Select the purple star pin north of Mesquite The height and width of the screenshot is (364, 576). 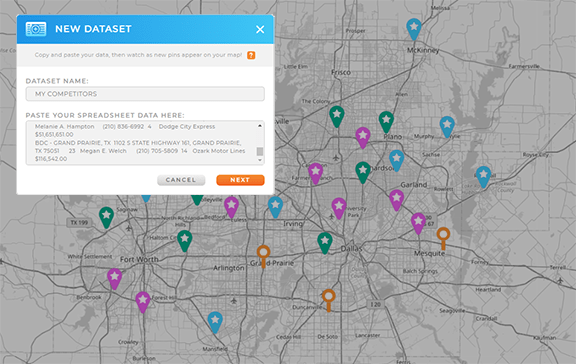click(418, 223)
